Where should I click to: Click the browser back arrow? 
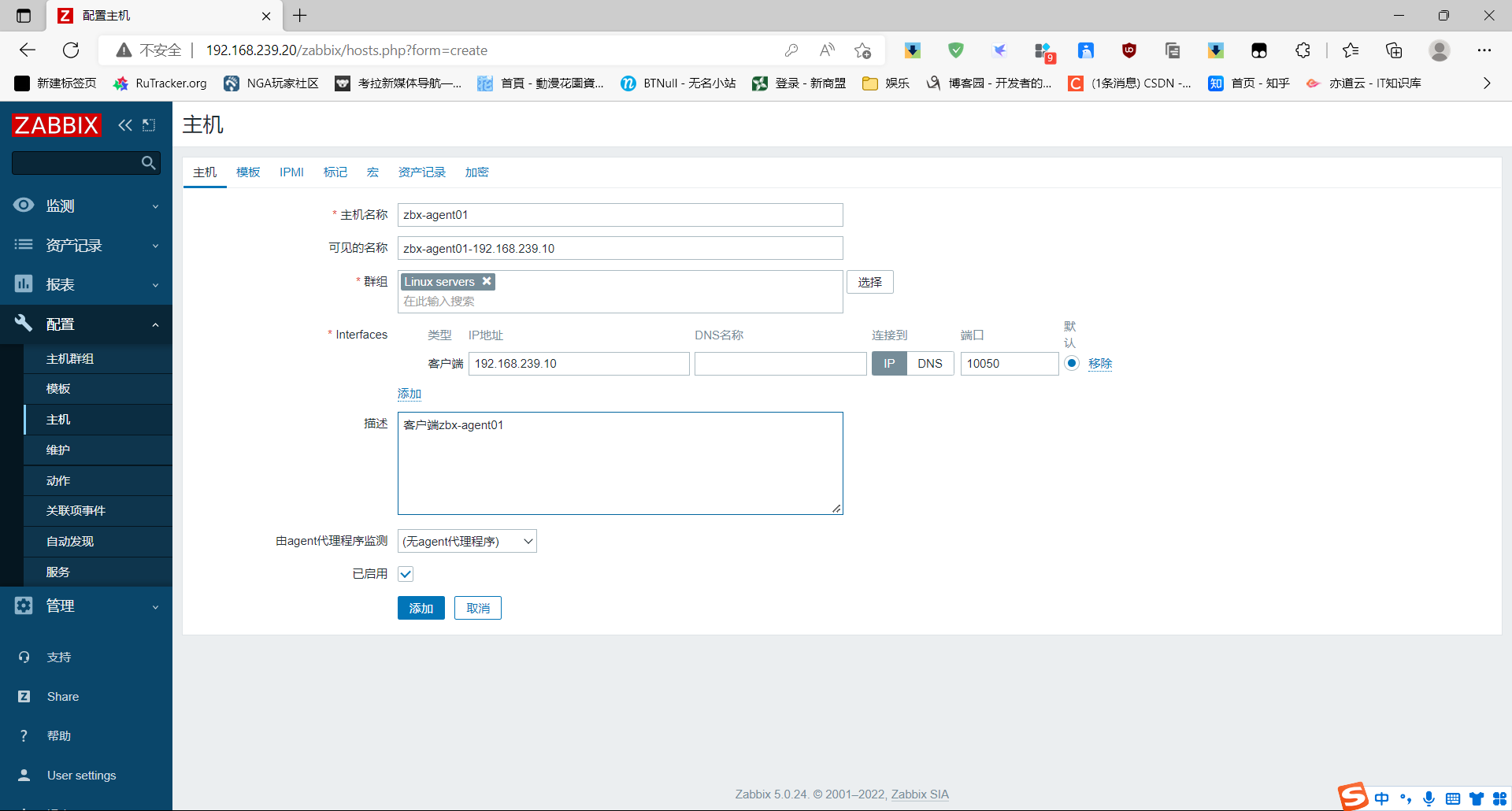(28, 50)
